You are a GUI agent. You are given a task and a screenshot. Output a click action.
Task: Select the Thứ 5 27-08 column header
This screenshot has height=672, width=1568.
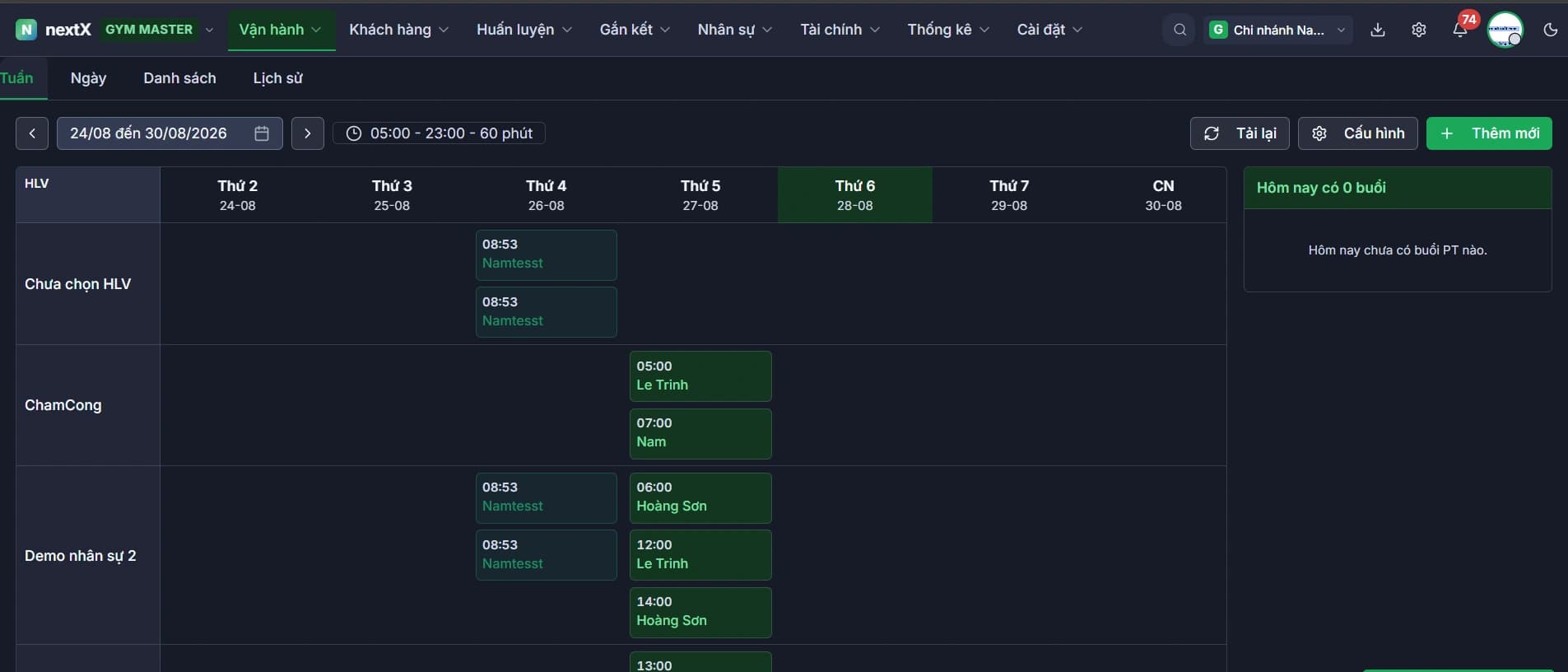coord(700,195)
